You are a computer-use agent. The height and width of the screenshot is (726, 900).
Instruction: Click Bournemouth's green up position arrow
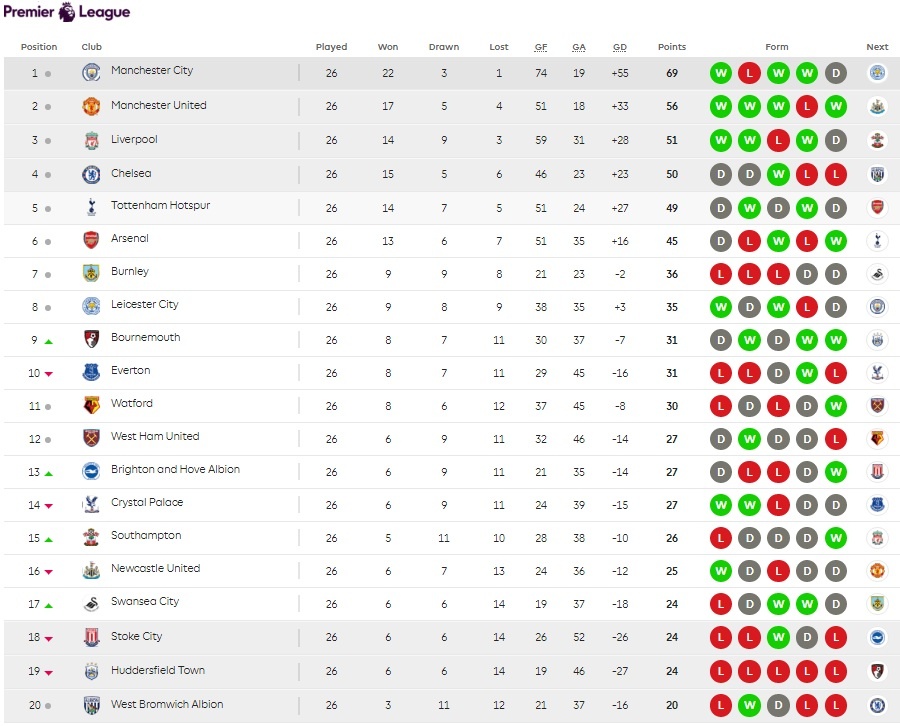tap(48, 341)
